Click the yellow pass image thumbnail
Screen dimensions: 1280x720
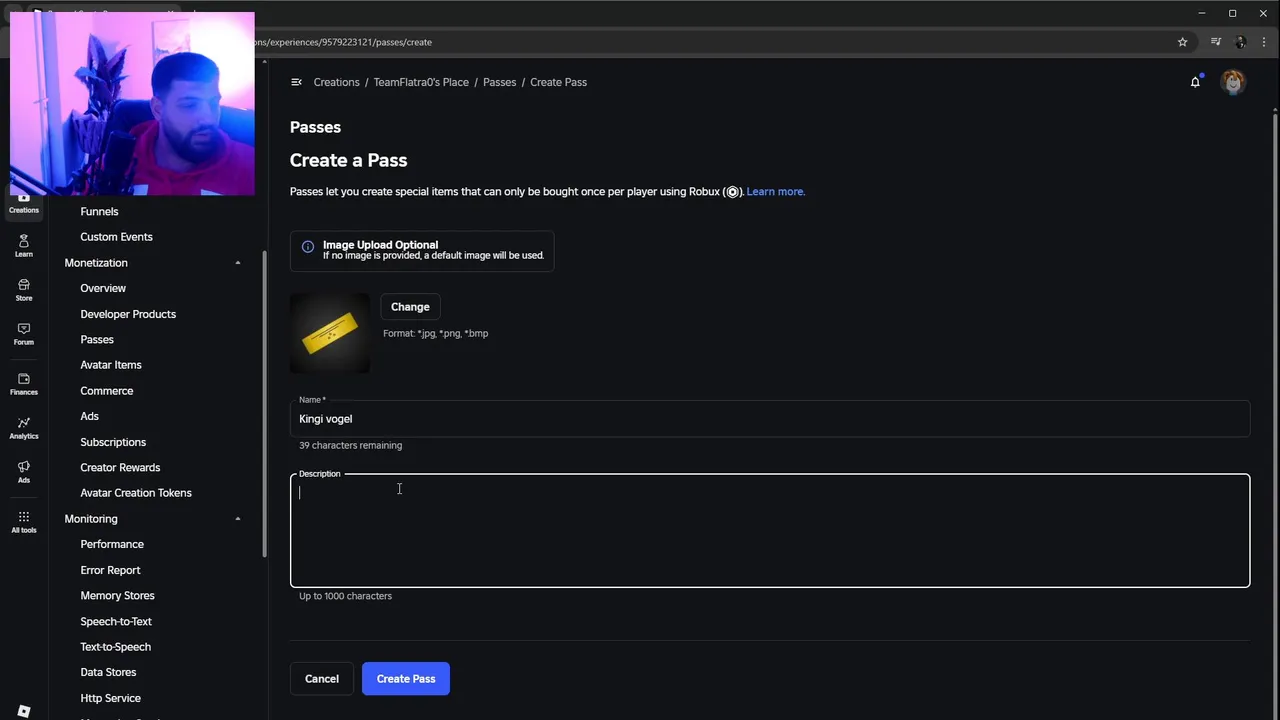[x=330, y=333]
